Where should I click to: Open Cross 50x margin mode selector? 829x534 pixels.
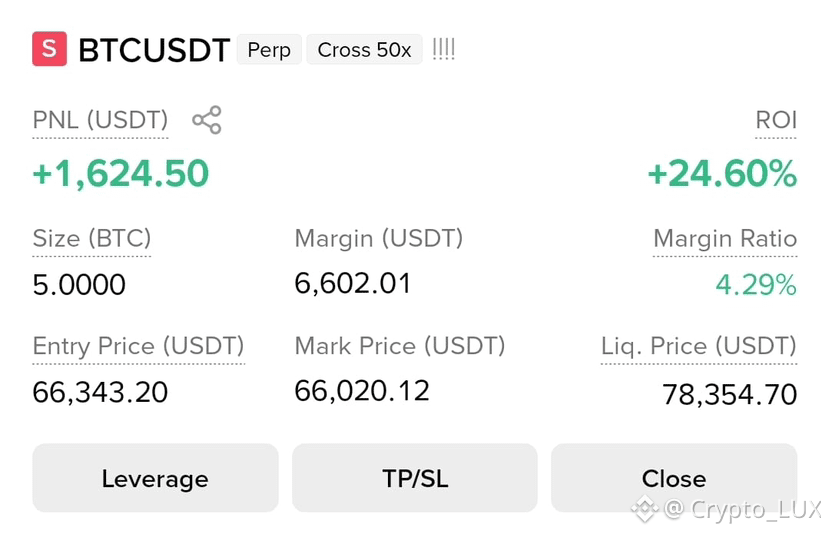click(x=364, y=50)
